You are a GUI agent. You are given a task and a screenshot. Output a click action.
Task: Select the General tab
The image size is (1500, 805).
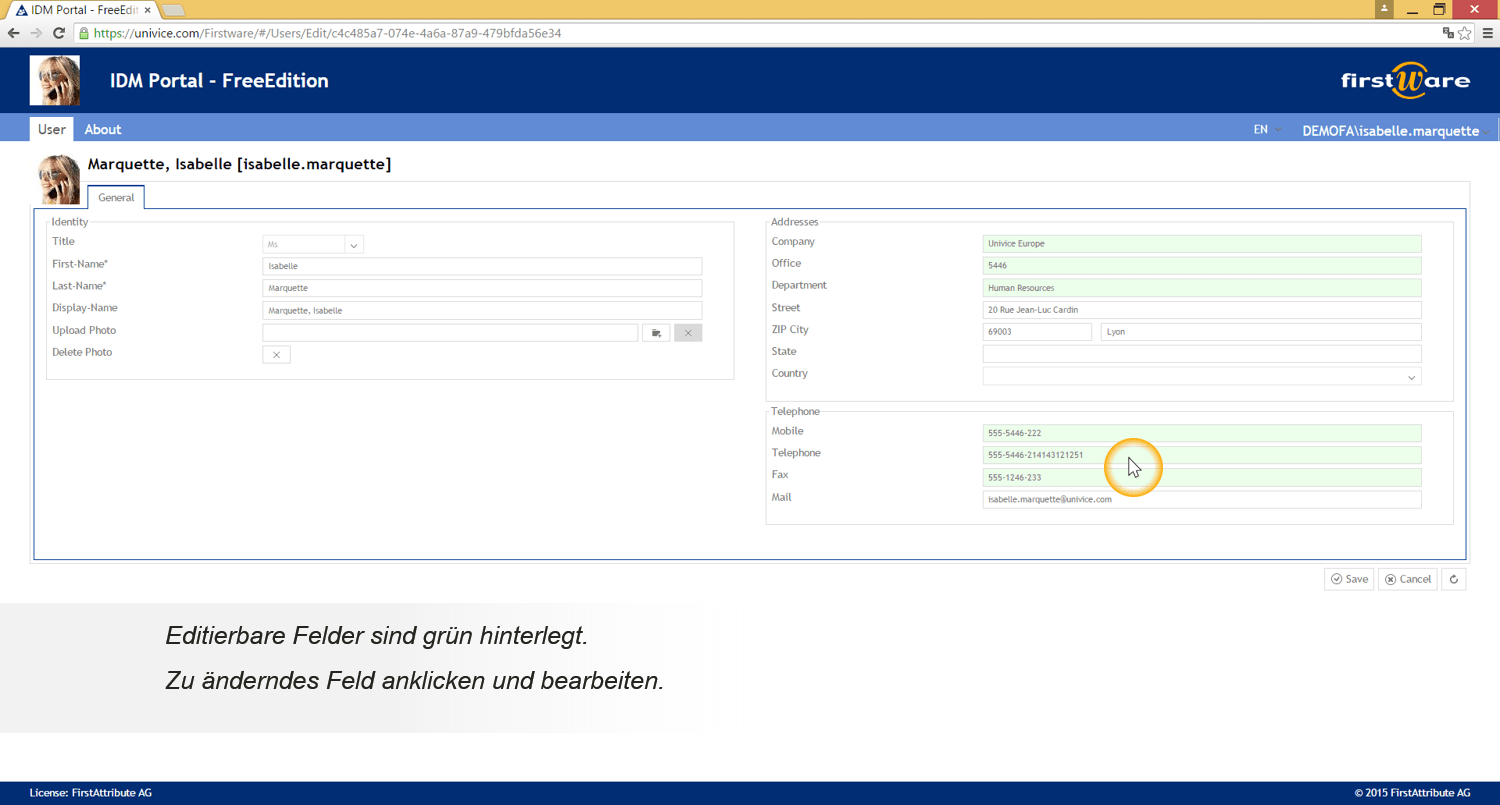click(116, 198)
